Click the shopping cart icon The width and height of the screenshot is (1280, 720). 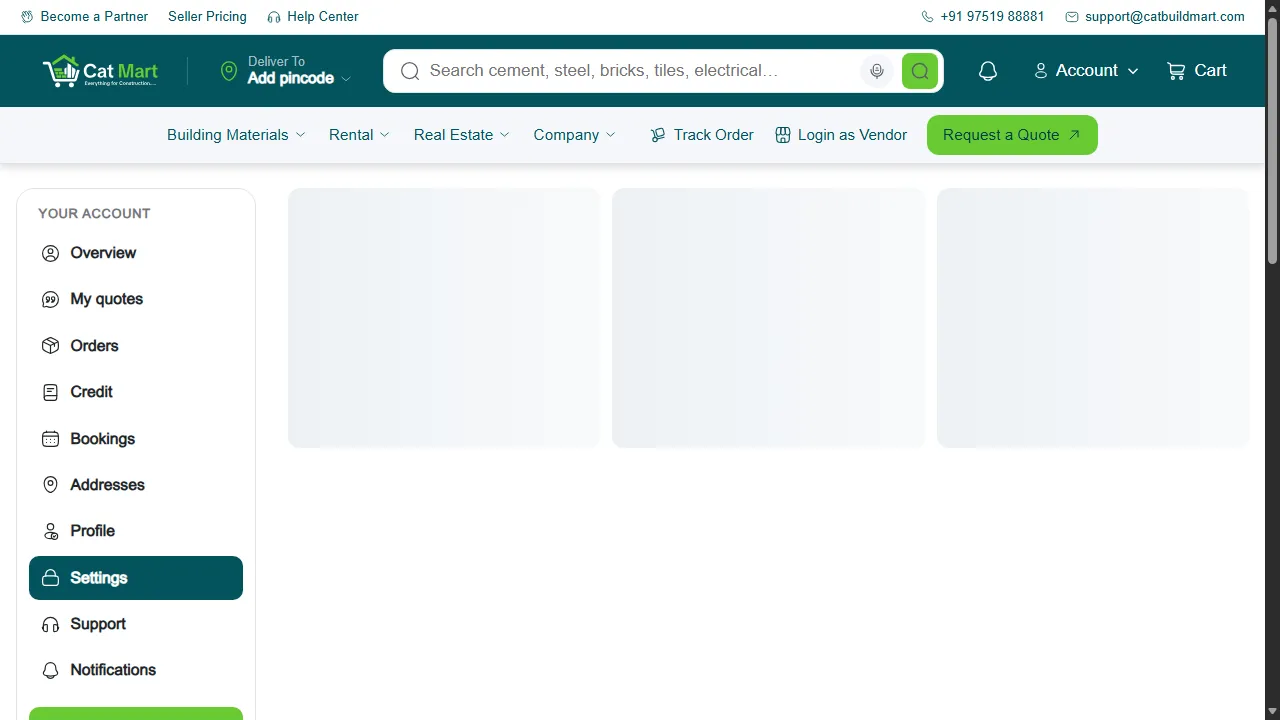(1176, 71)
